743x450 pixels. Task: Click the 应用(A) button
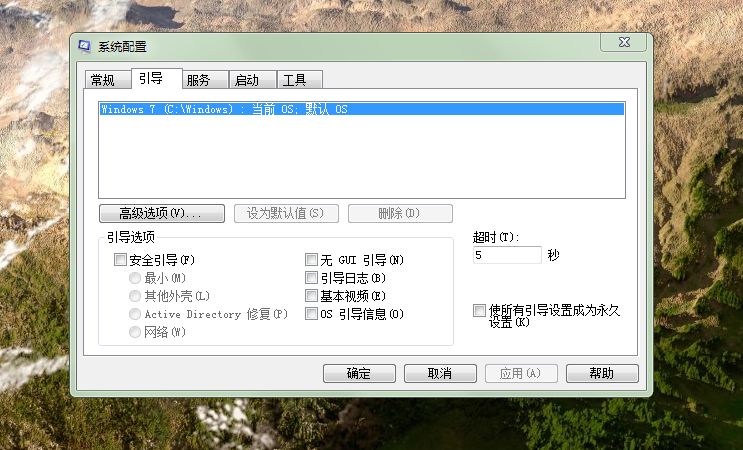pyautogui.click(x=521, y=374)
